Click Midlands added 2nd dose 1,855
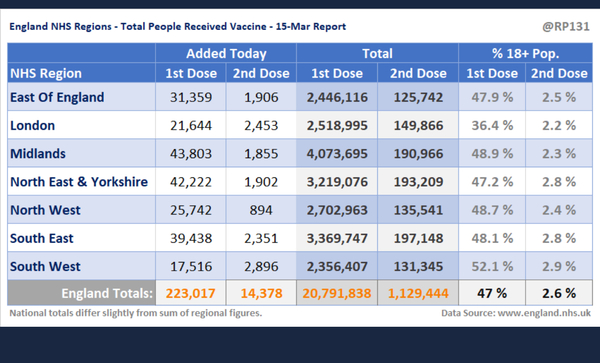The height and width of the screenshot is (363, 600). [261, 154]
